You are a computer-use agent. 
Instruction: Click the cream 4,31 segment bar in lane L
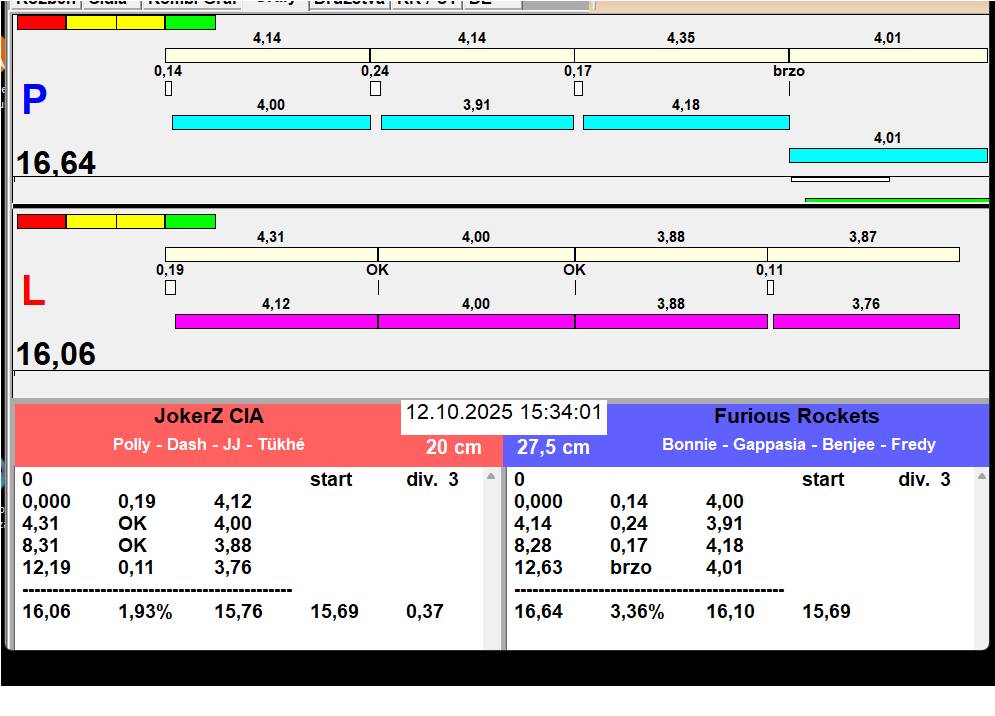(272, 255)
